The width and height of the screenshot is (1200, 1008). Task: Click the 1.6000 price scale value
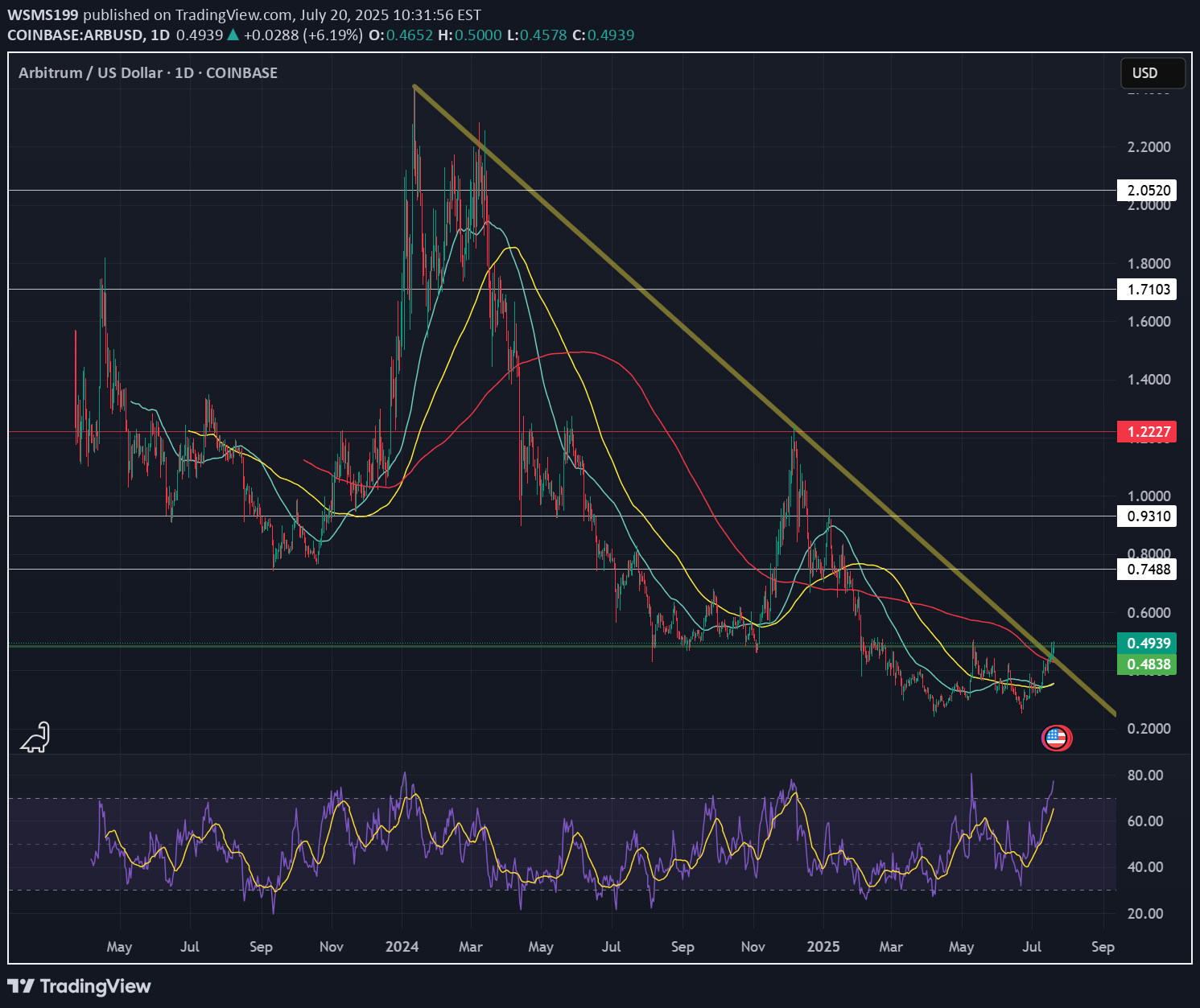point(1149,322)
